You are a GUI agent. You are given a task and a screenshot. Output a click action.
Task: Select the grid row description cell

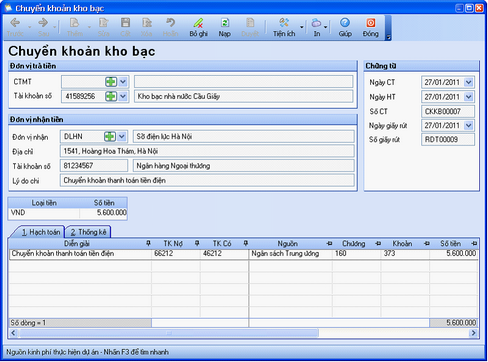click(x=80, y=254)
